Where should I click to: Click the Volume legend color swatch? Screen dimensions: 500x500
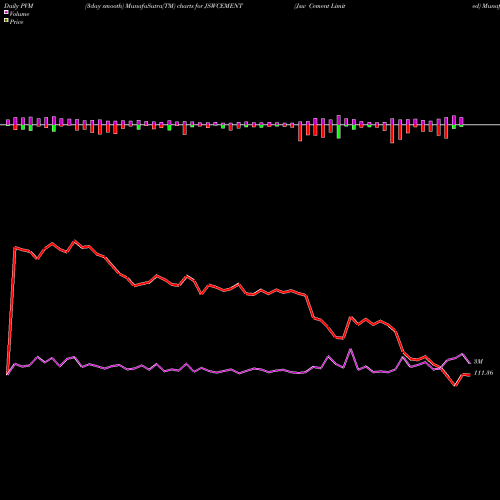[6, 13]
